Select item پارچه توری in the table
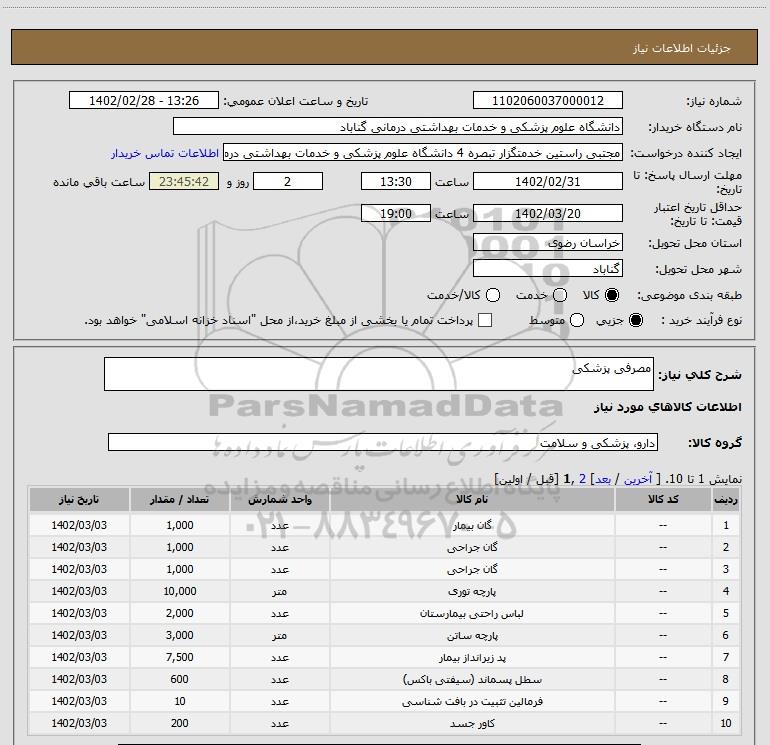This screenshot has width=770, height=745. (x=472, y=592)
